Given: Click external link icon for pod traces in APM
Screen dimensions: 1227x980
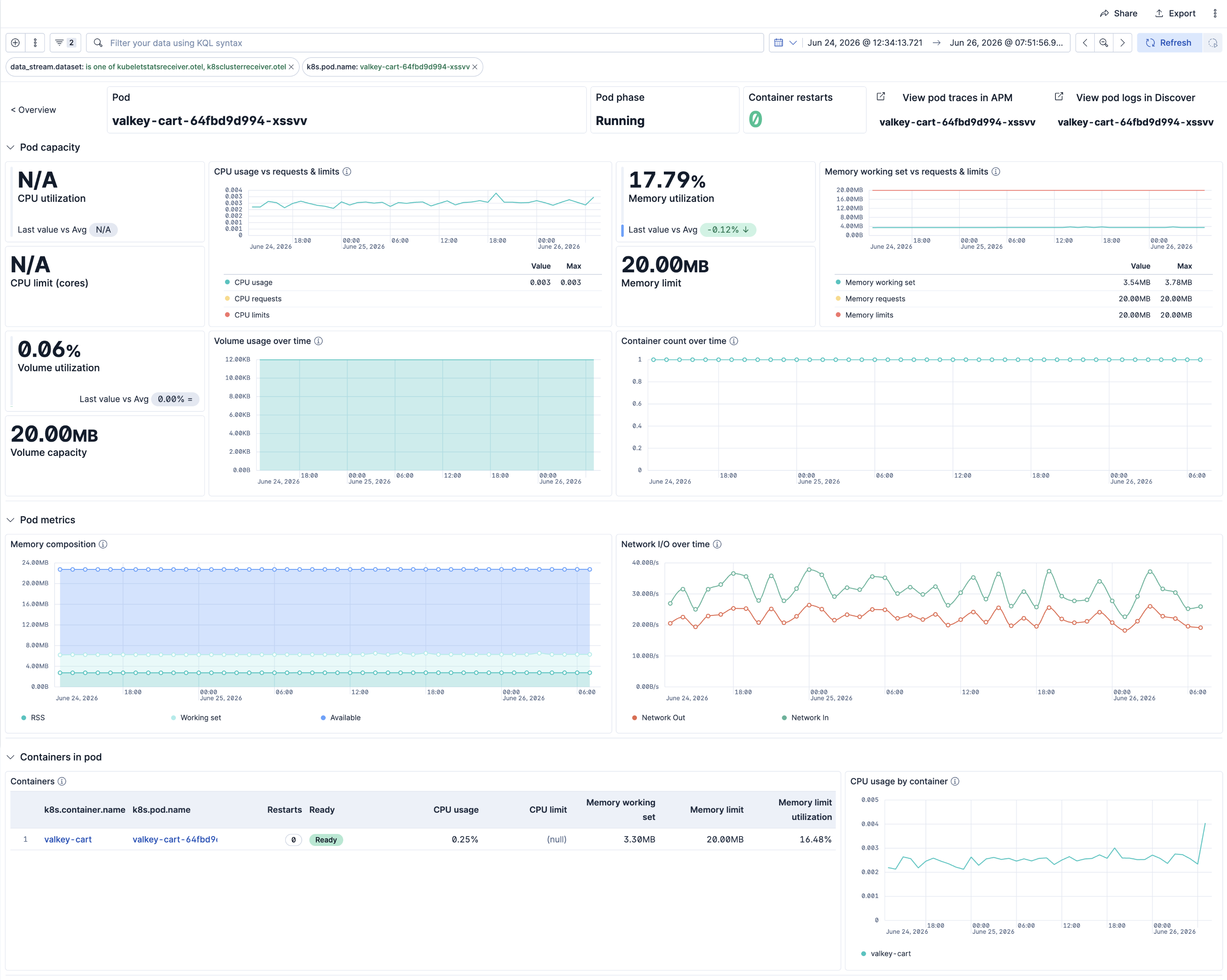Looking at the screenshot, I should point(880,97).
